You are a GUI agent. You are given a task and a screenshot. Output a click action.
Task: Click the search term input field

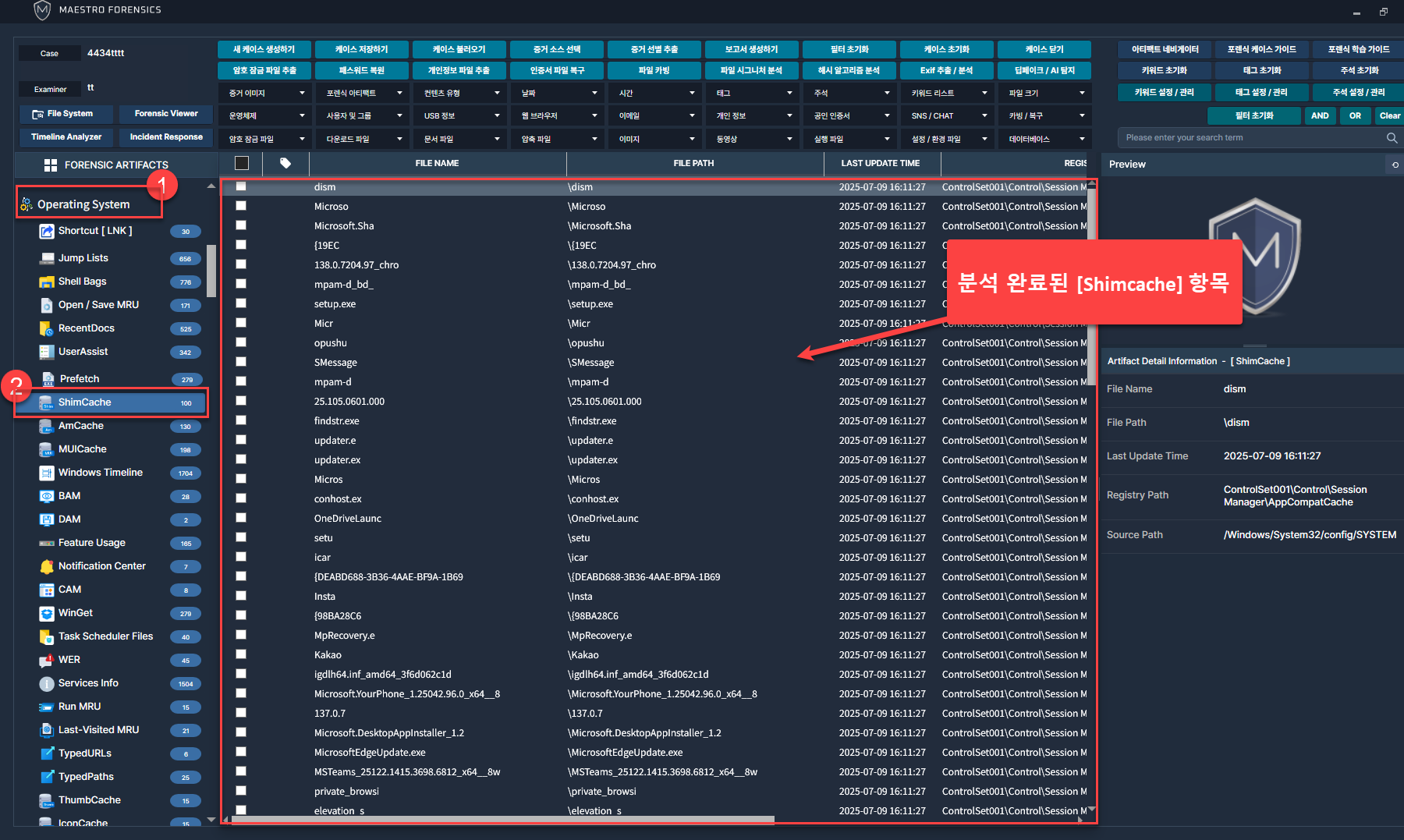pos(1248,138)
